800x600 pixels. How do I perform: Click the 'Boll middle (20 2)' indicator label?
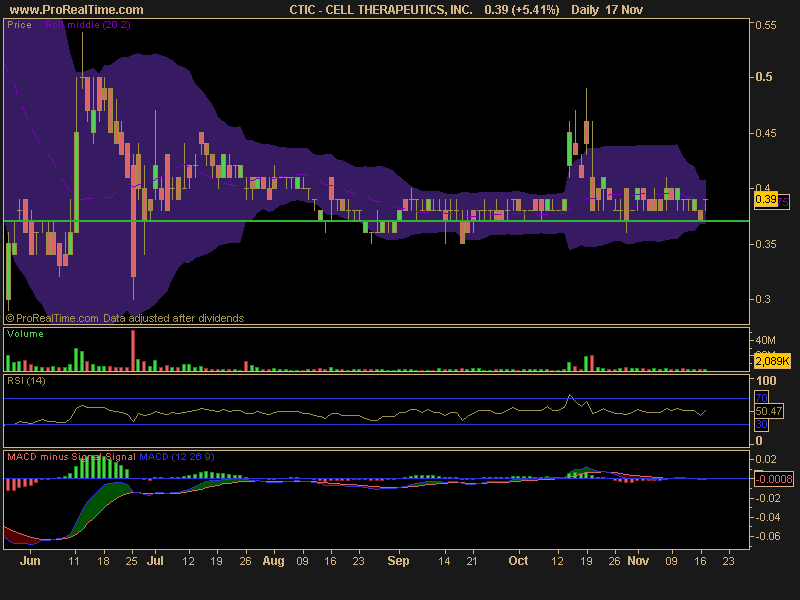[x=88, y=25]
